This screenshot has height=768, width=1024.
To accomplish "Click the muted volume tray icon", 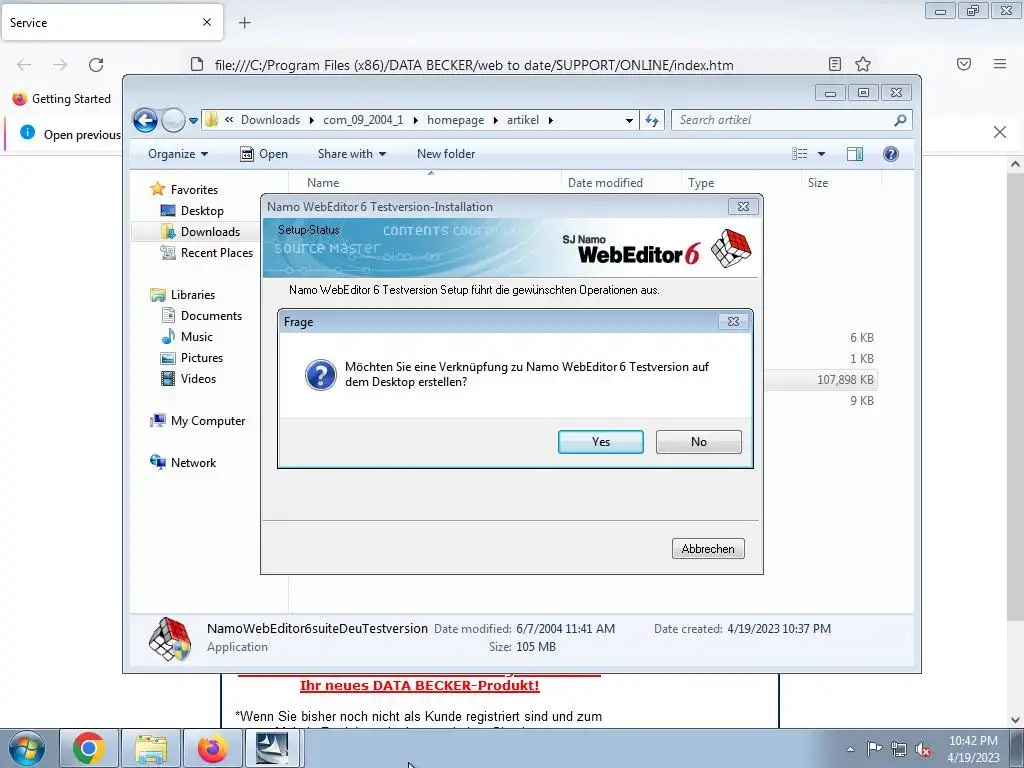I will (x=923, y=749).
